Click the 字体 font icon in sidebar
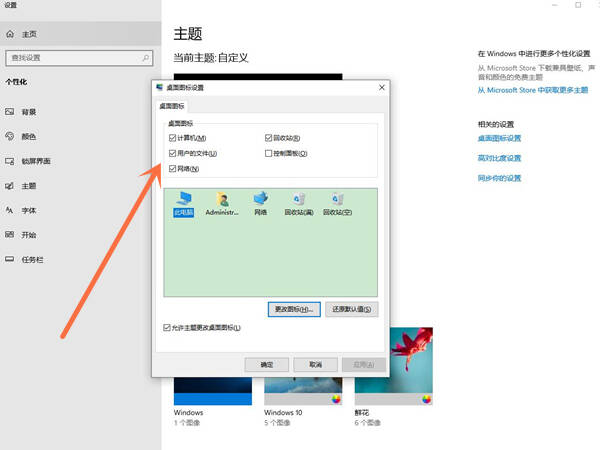600x450 pixels. click(x=10, y=210)
